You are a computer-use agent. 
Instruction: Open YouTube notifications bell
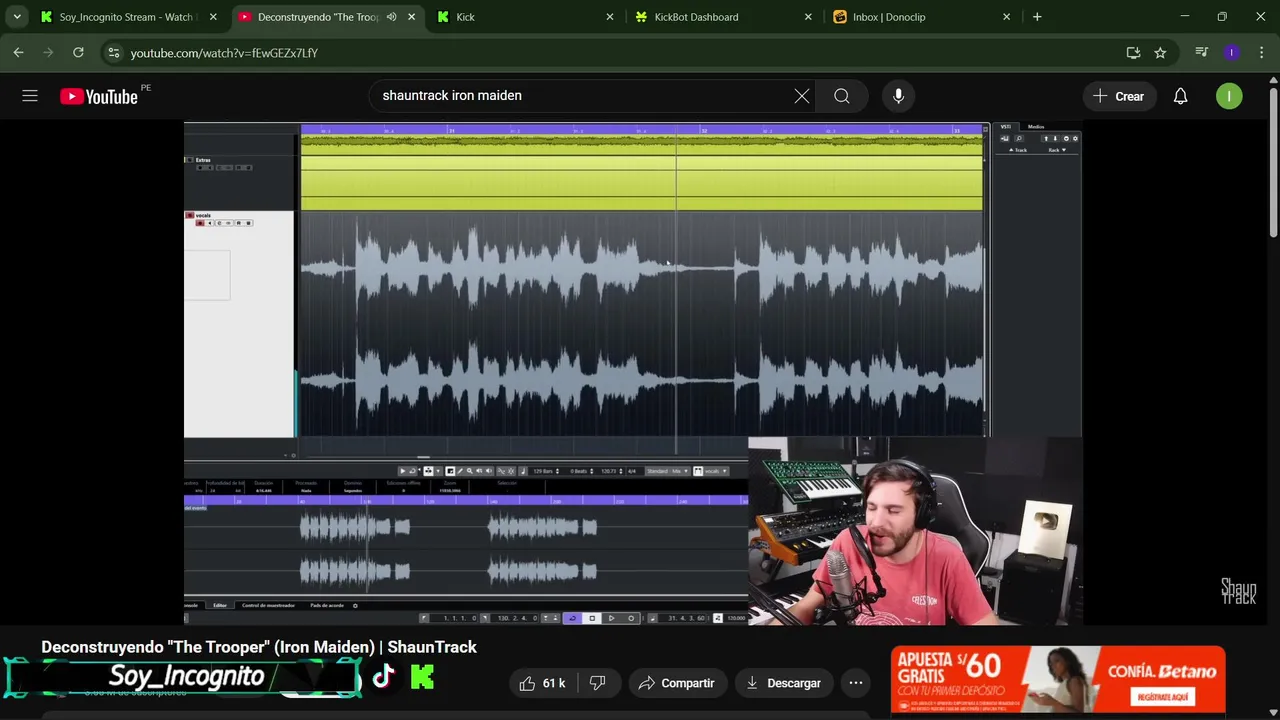click(1180, 96)
